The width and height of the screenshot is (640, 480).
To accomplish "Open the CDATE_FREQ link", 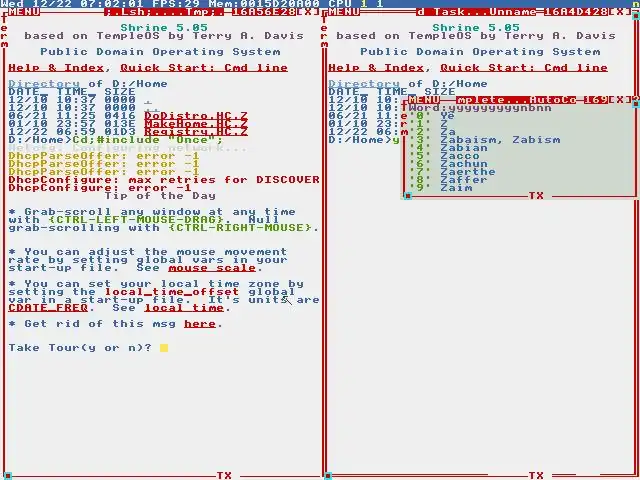I will (48, 307).
